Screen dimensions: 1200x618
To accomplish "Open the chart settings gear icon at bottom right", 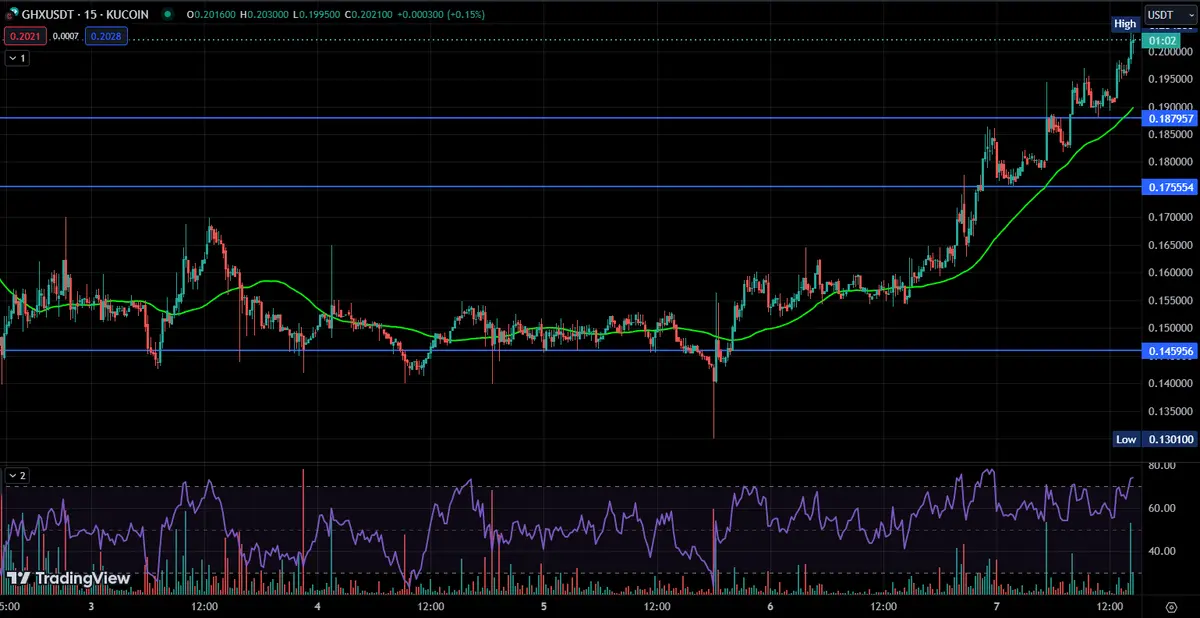I will point(1170,607).
